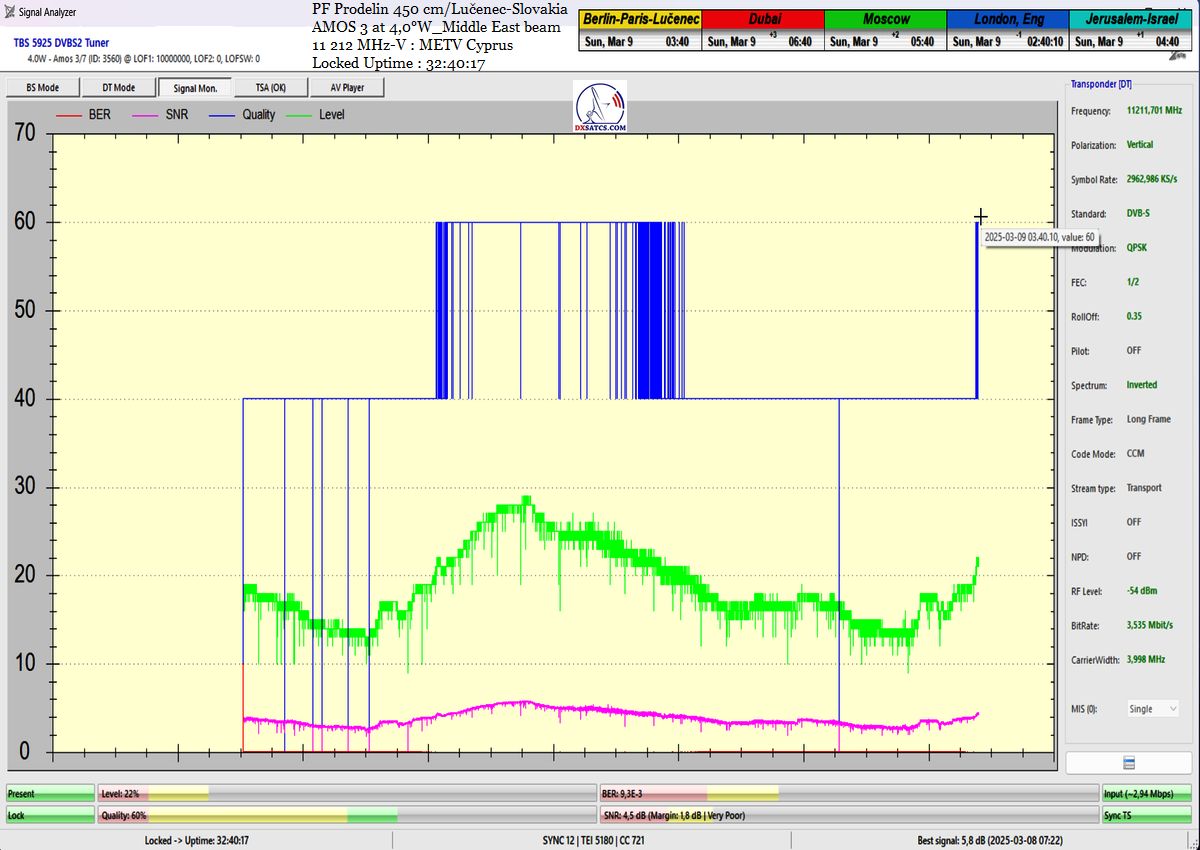Screen dimensions: 1200x850
Task: Click the Dubai world clock panel
Action: [764, 31]
